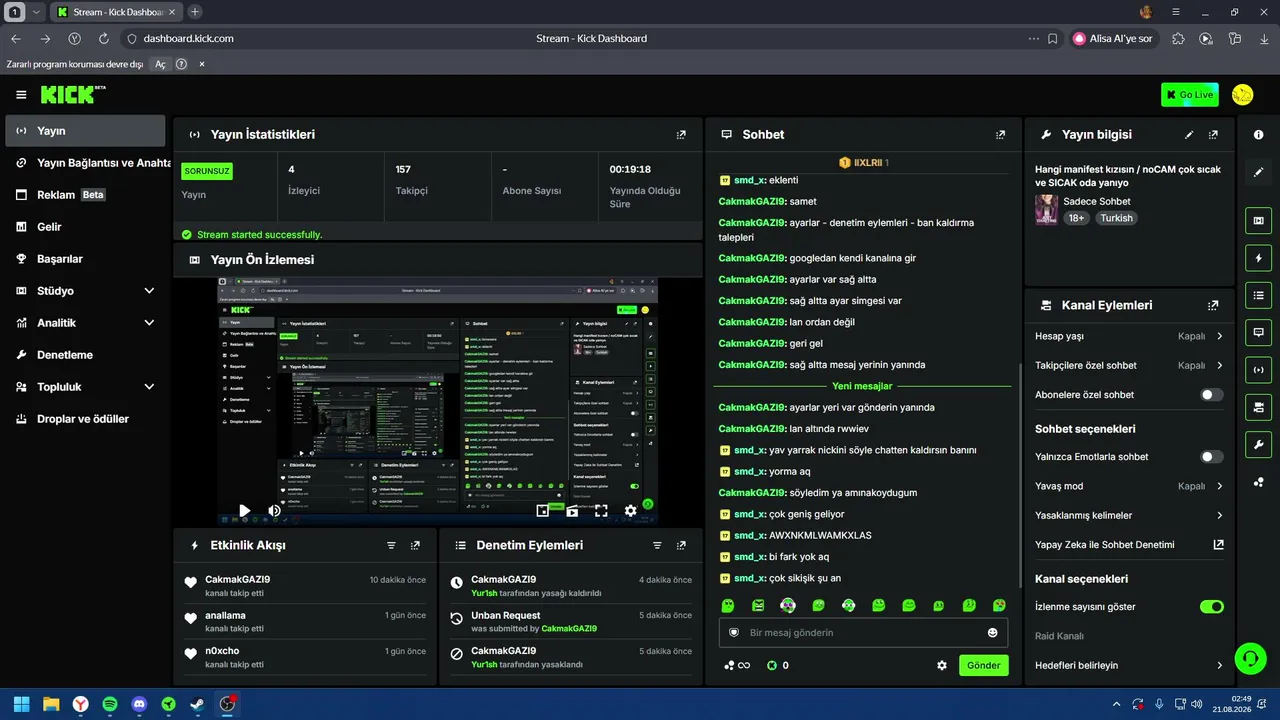Open the browser tab list dropdown
1280x720 pixels.
[36, 12]
